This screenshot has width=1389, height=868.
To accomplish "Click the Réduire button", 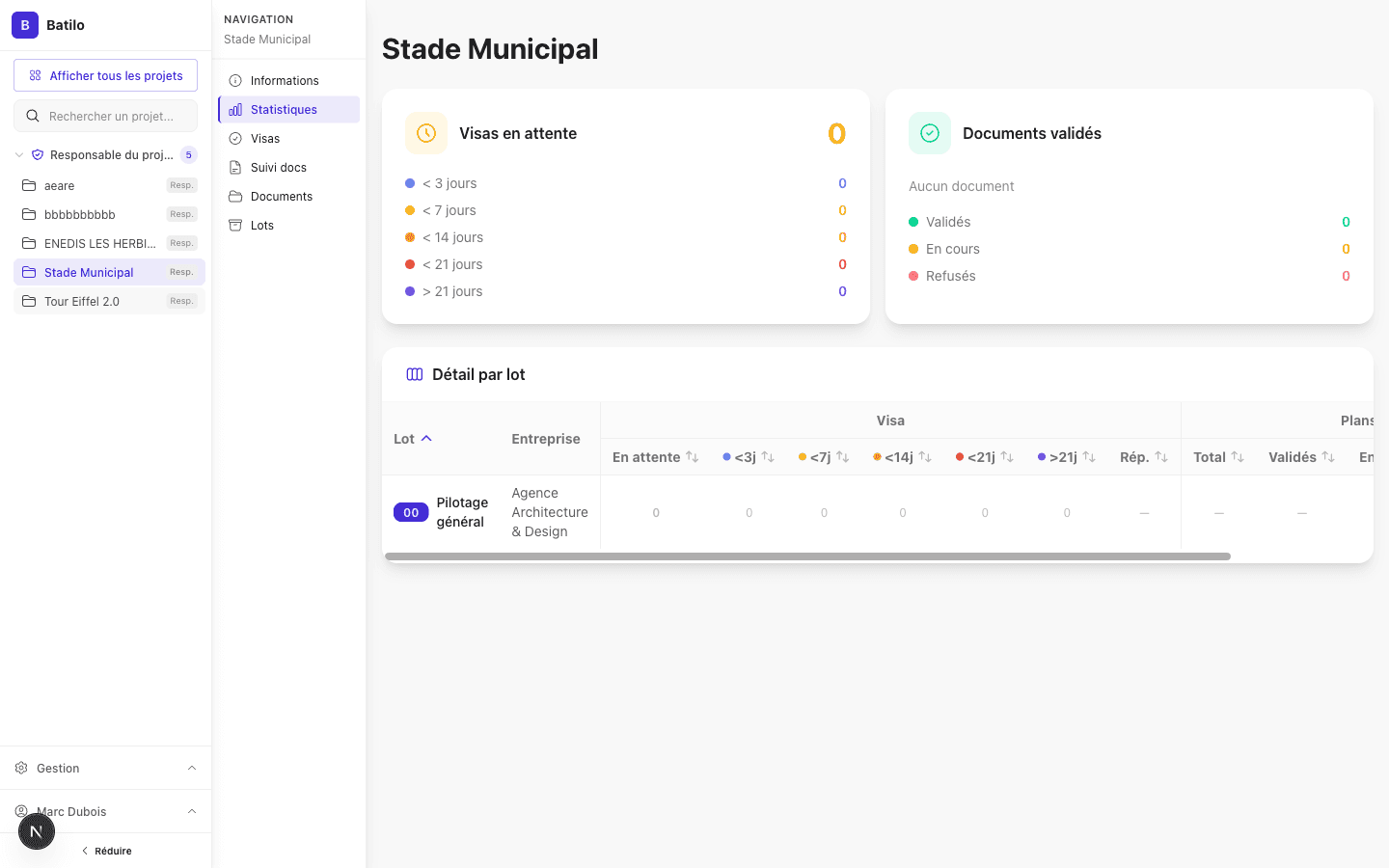I will (105, 851).
